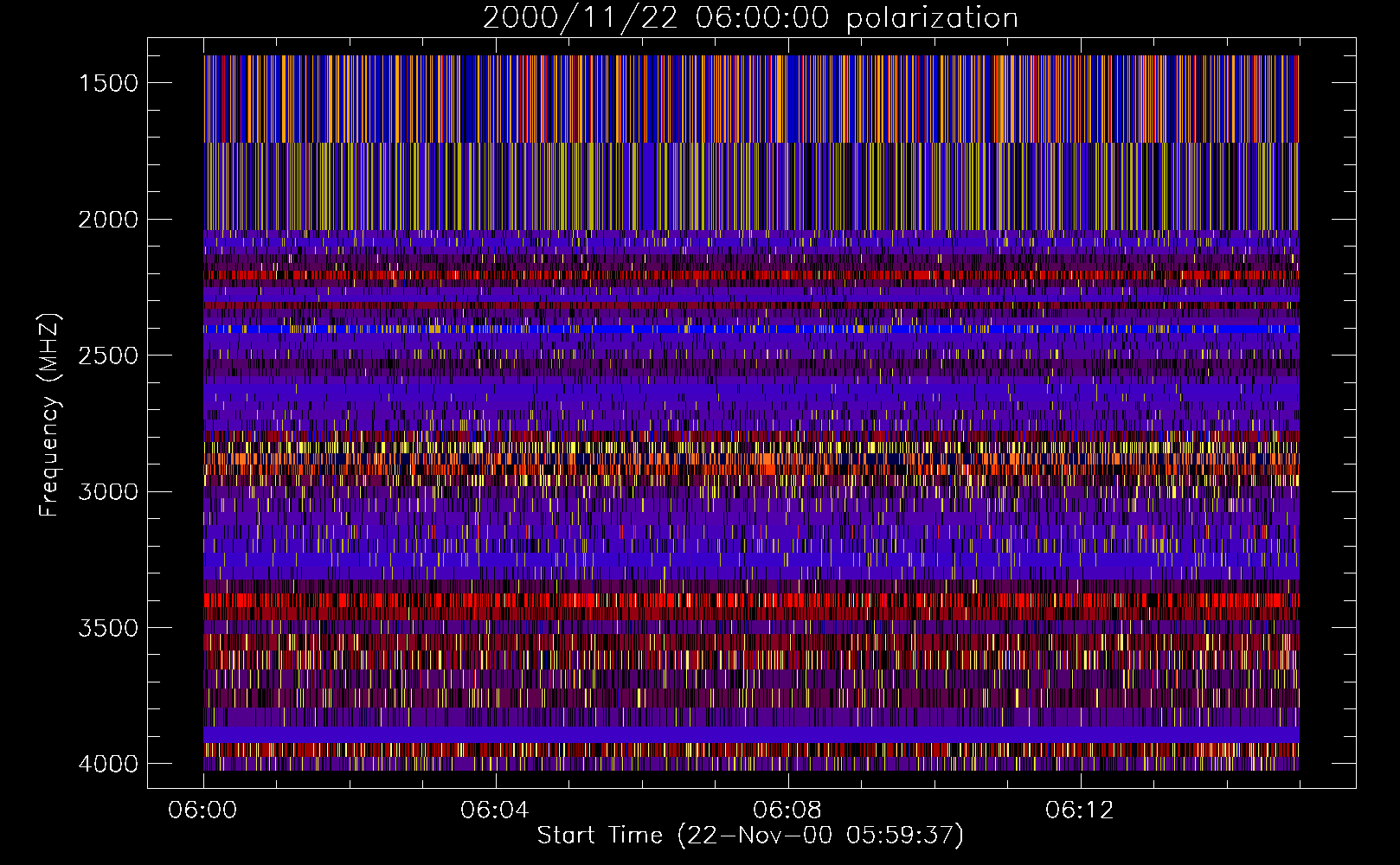Viewport: 1400px width, 865px height.
Task: Click the orange-yellow speckled band near 2900 MHz
Action: (x=751, y=458)
